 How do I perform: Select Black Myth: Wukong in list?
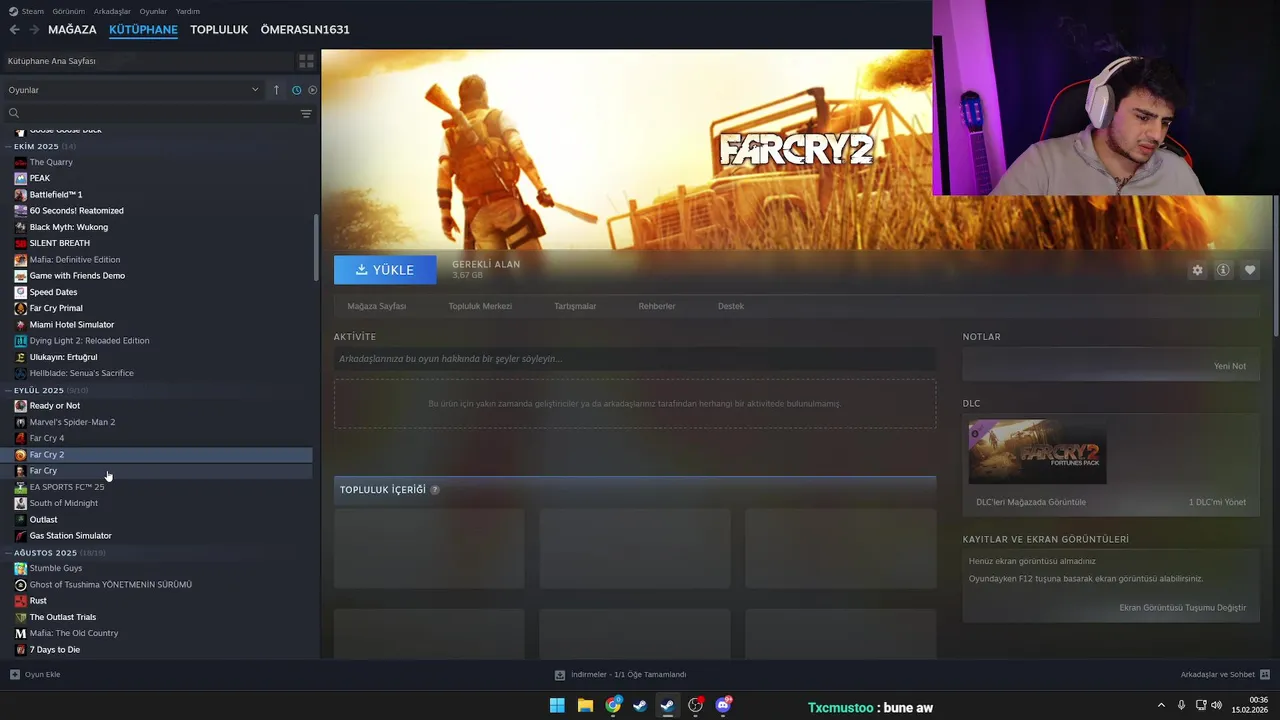point(69,227)
